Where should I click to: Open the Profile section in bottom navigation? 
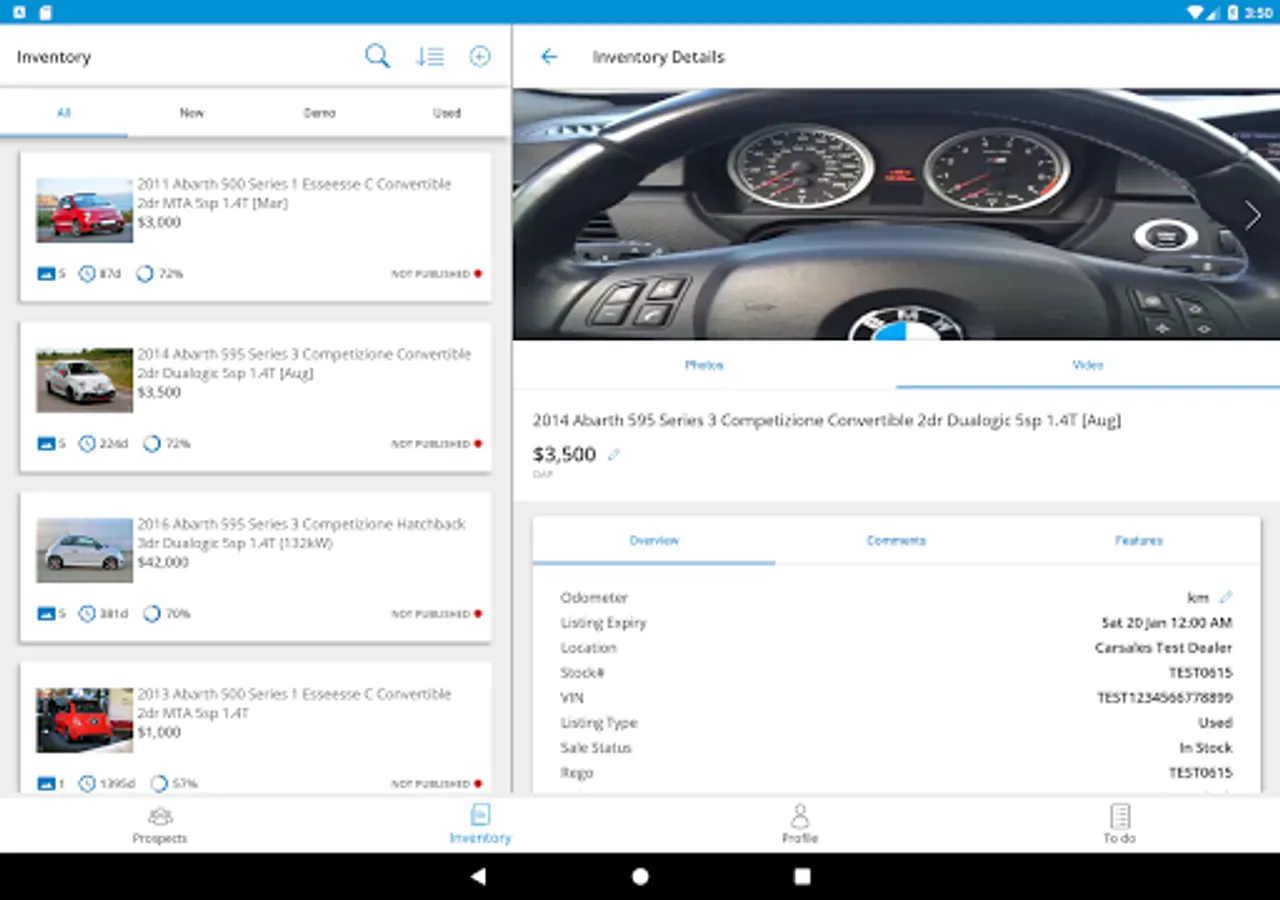point(800,825)
